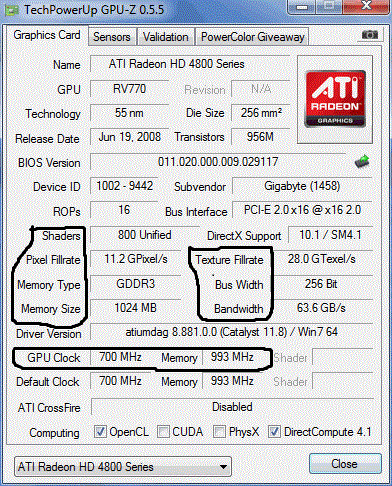Select the Graphics Card tab
The height and width of the screenshot is (486, 392).
pos(47,35)
